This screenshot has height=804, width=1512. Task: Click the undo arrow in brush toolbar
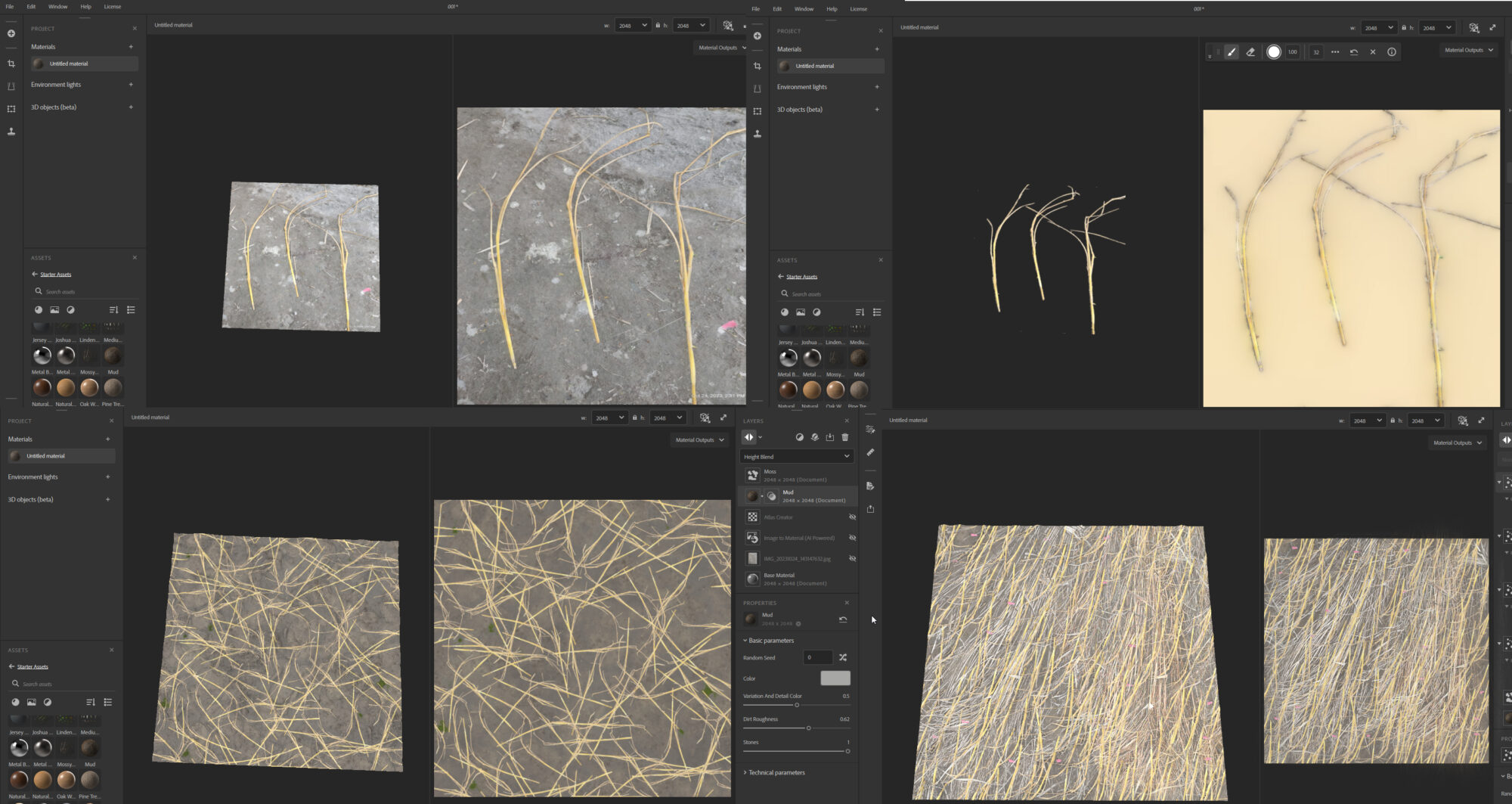coord(1354,52)
